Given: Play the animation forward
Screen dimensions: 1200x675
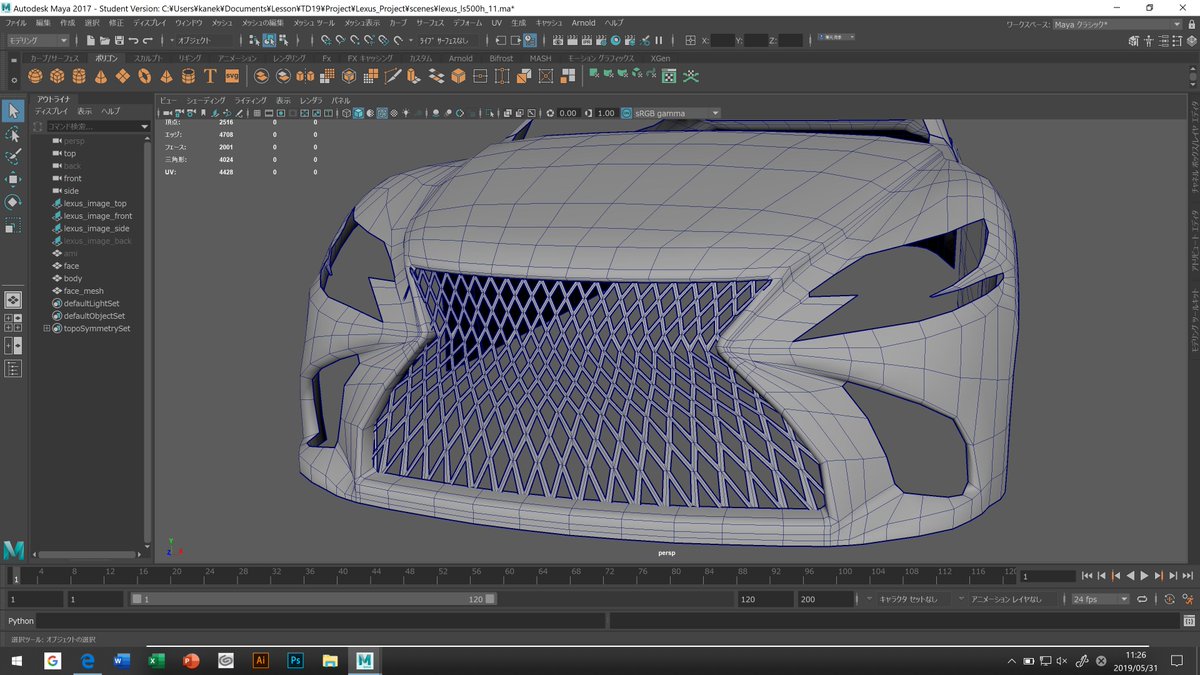Looking at the screenshot, I should [1145, 576].
